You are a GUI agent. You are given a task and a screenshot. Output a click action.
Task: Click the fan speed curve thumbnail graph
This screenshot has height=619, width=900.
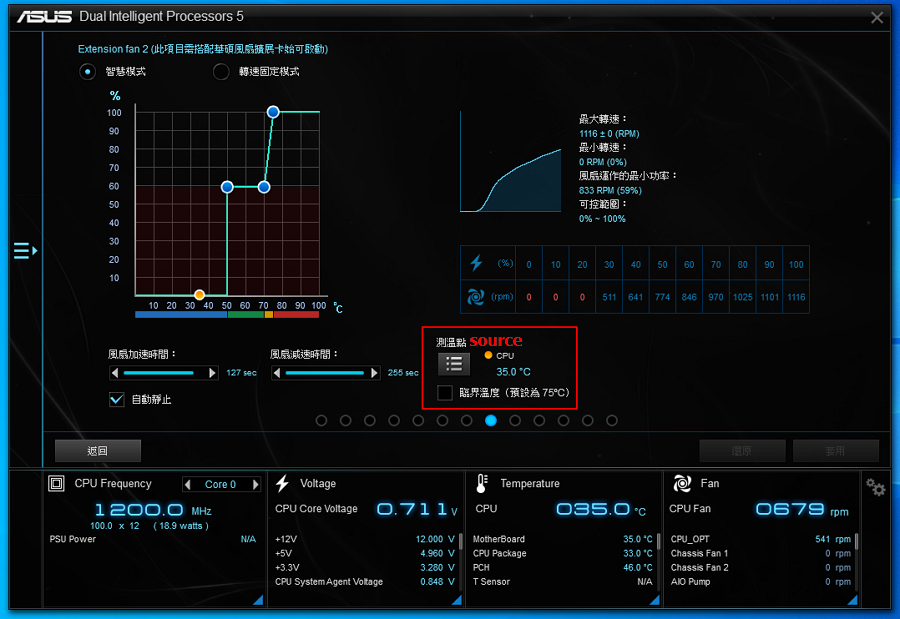click(511, 162)
